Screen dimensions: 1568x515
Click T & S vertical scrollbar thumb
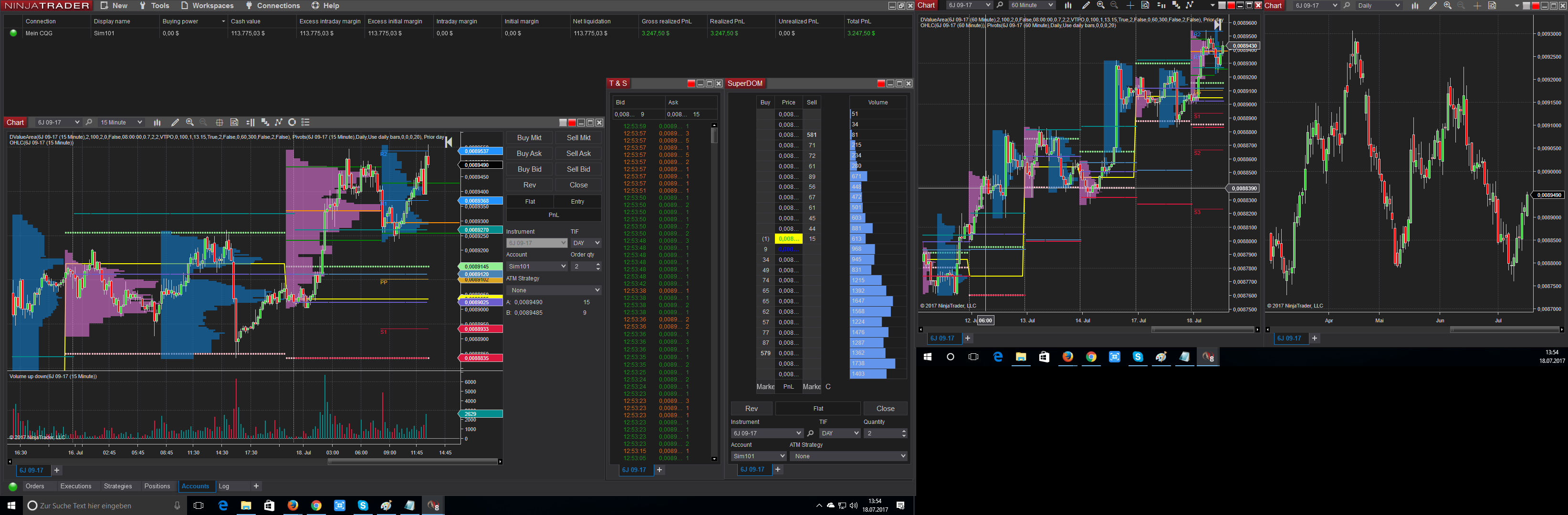point(714,135)
